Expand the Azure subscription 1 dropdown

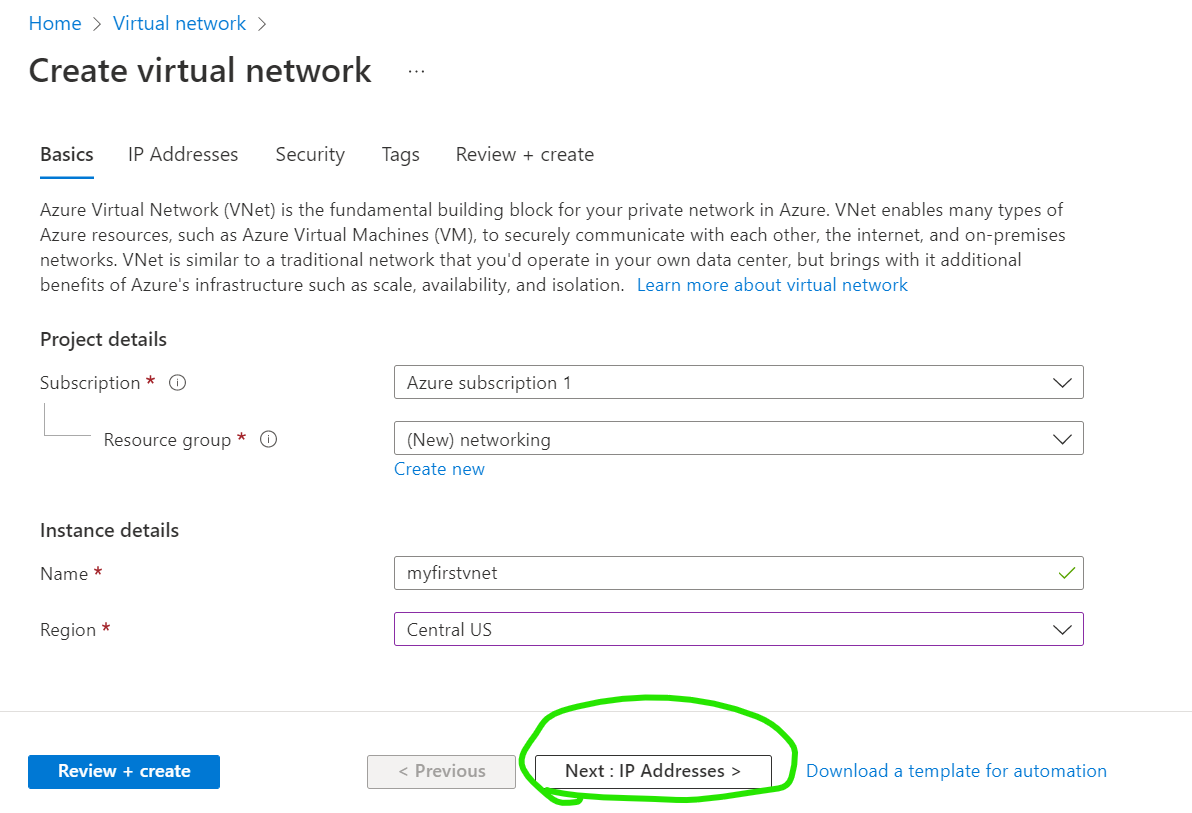pos(738,383)
